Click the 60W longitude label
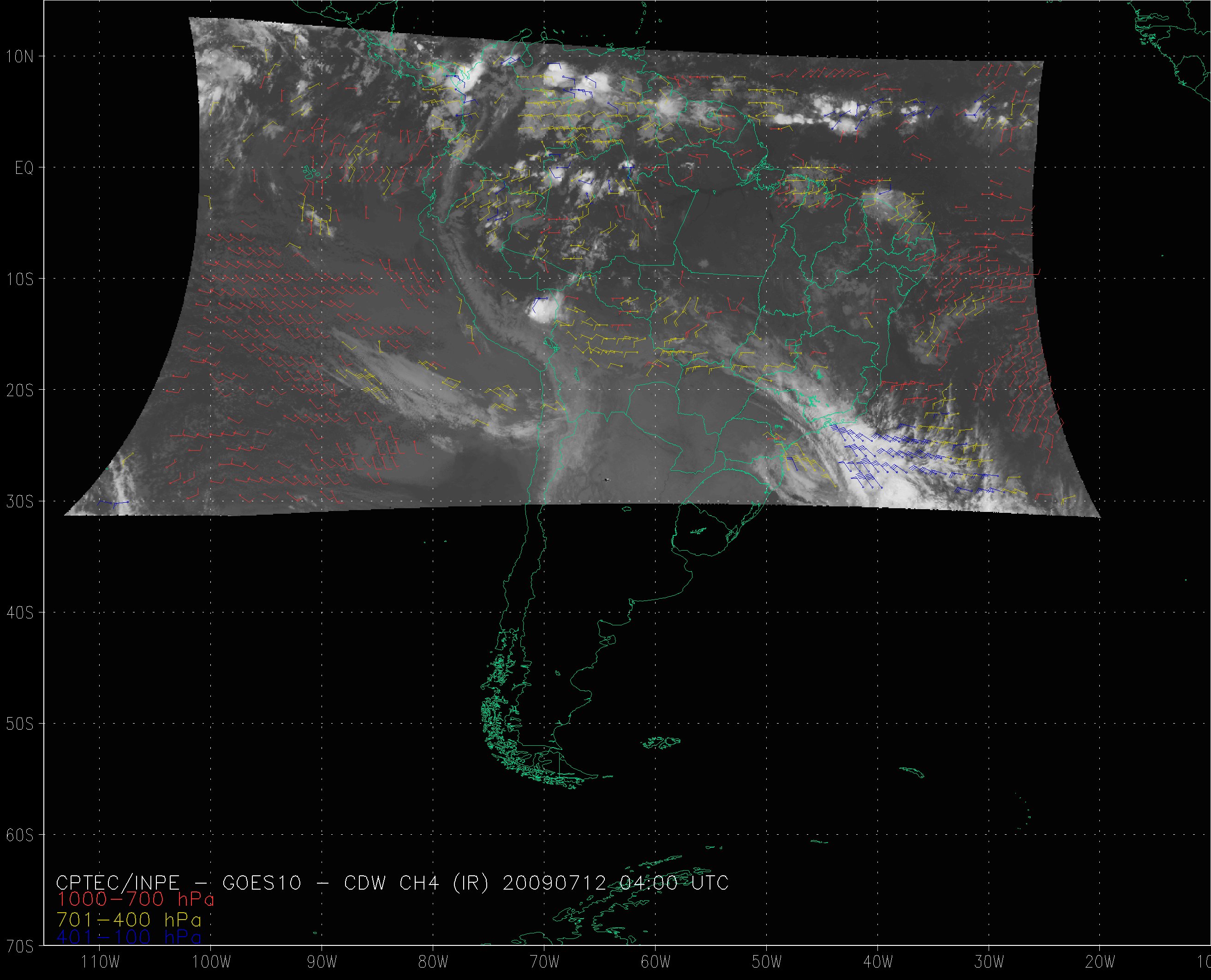 [656, 962]
